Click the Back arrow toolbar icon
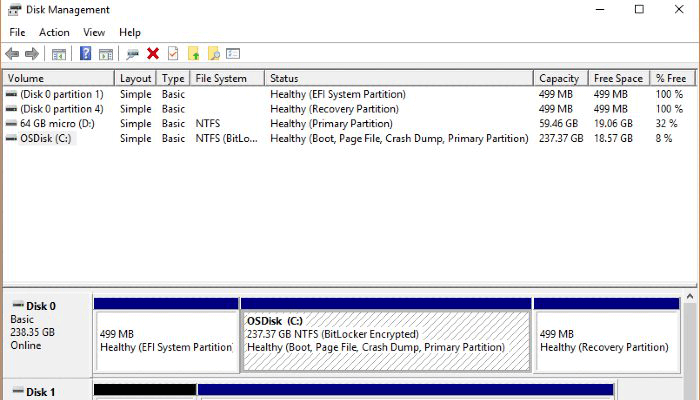The image size is (700, 400). click(x=12, y=54)
